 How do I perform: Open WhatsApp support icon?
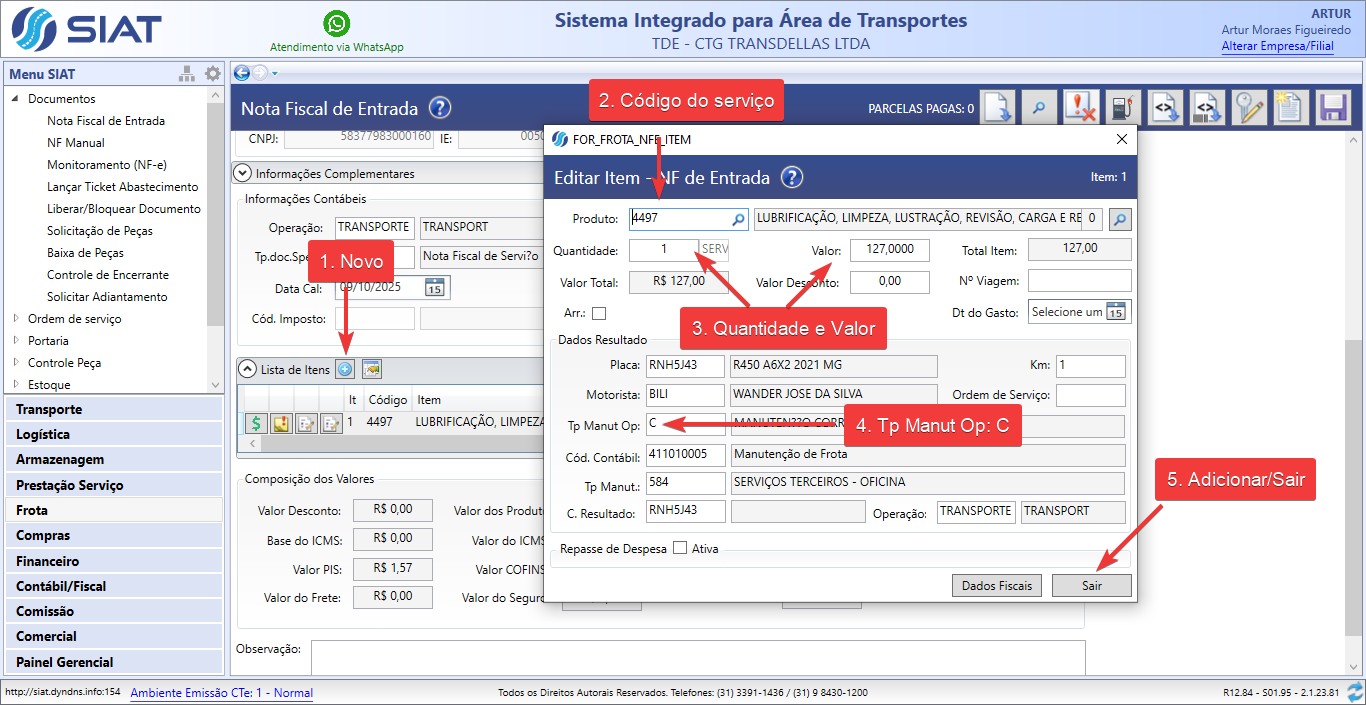point(337,24)
